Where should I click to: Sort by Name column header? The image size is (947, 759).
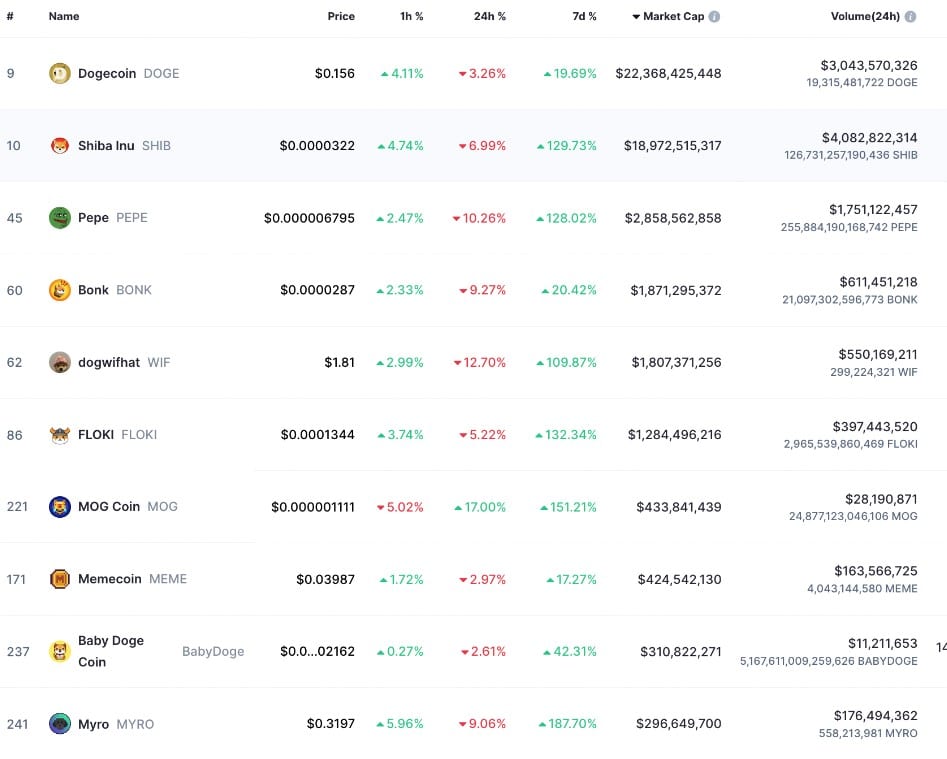(x=64, y=17)
